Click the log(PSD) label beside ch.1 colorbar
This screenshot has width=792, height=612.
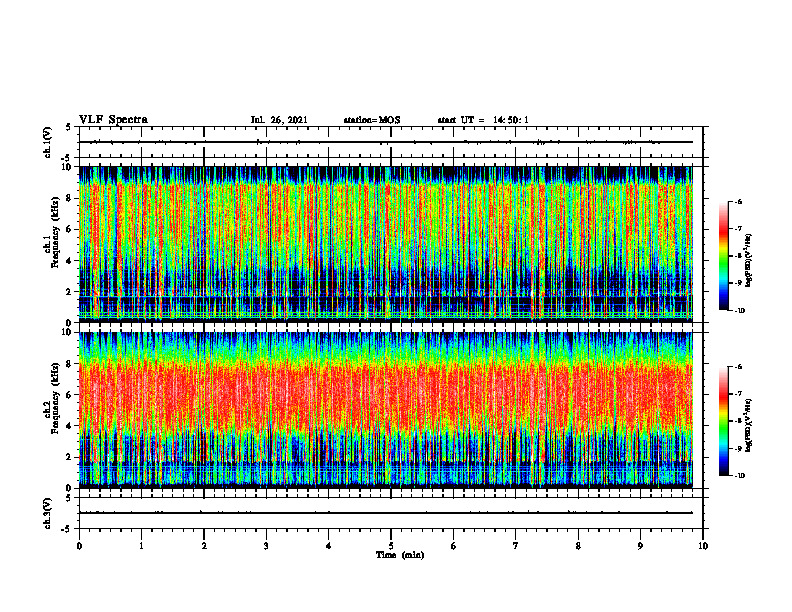click(x=749, y=261)
